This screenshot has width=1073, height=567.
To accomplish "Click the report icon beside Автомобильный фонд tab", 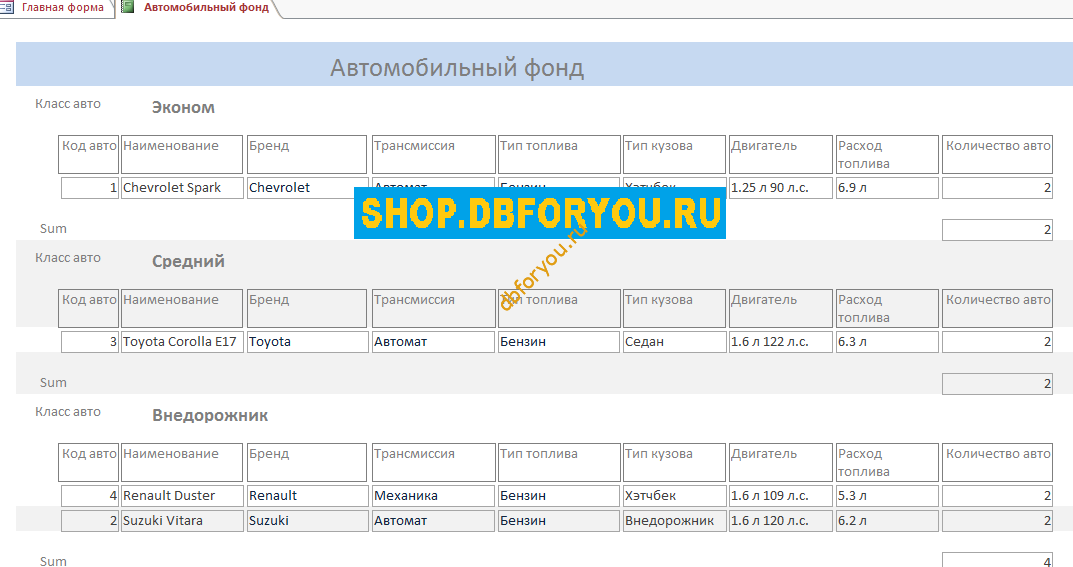I will click(x=127, y=8).
